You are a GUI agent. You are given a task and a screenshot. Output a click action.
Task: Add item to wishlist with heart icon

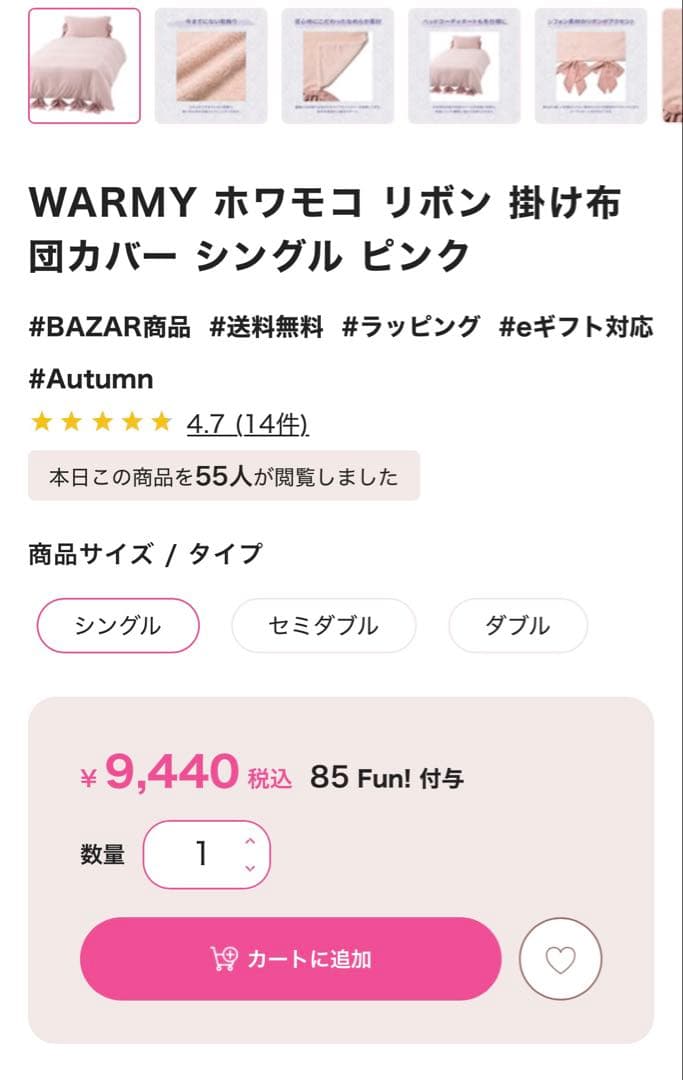click(x=560, y=959)
